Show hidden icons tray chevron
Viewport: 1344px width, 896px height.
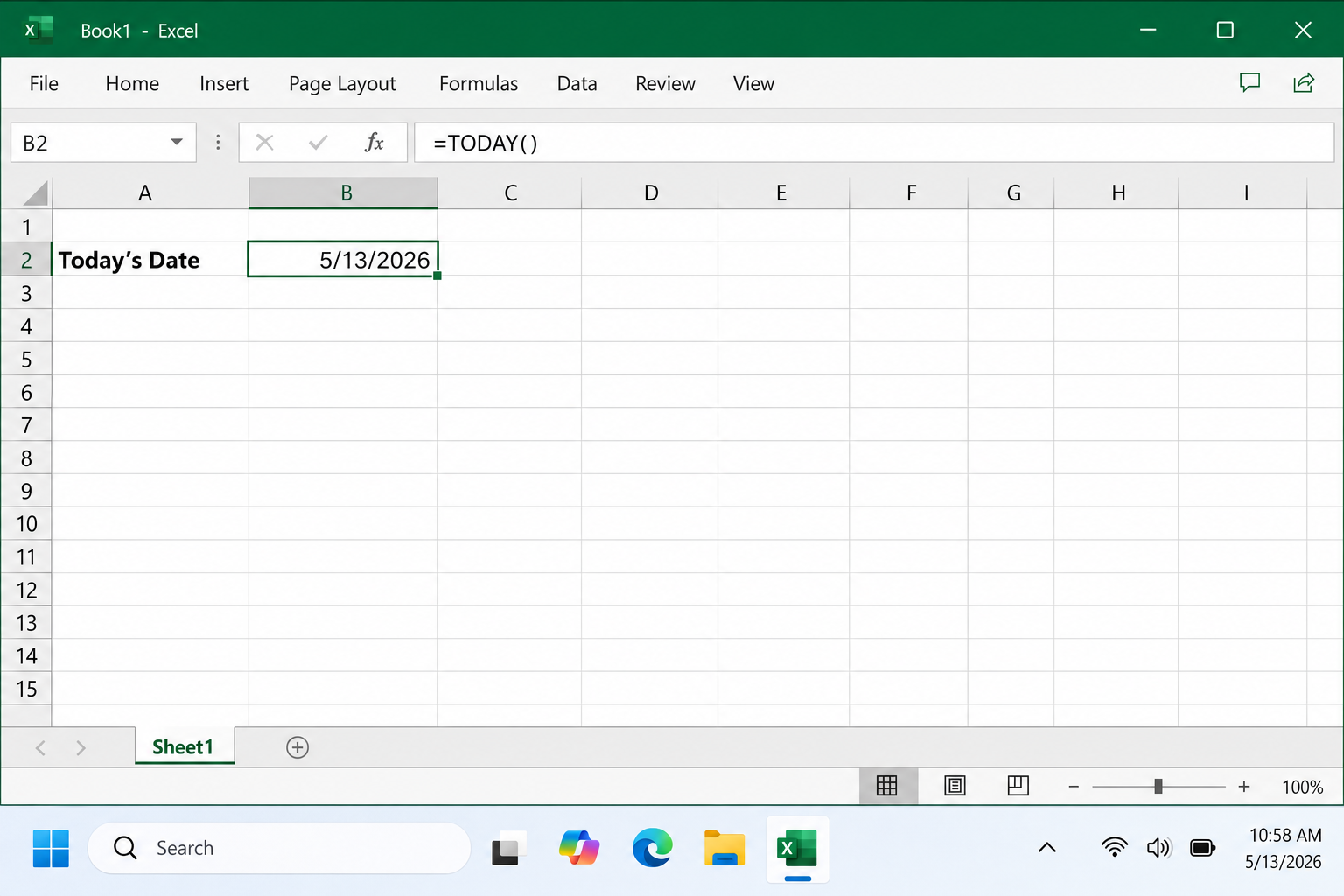click(1047, 847)
